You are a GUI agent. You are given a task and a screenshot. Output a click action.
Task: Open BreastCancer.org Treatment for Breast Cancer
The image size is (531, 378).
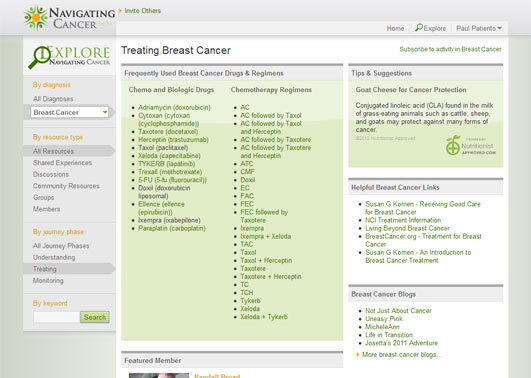423,240
